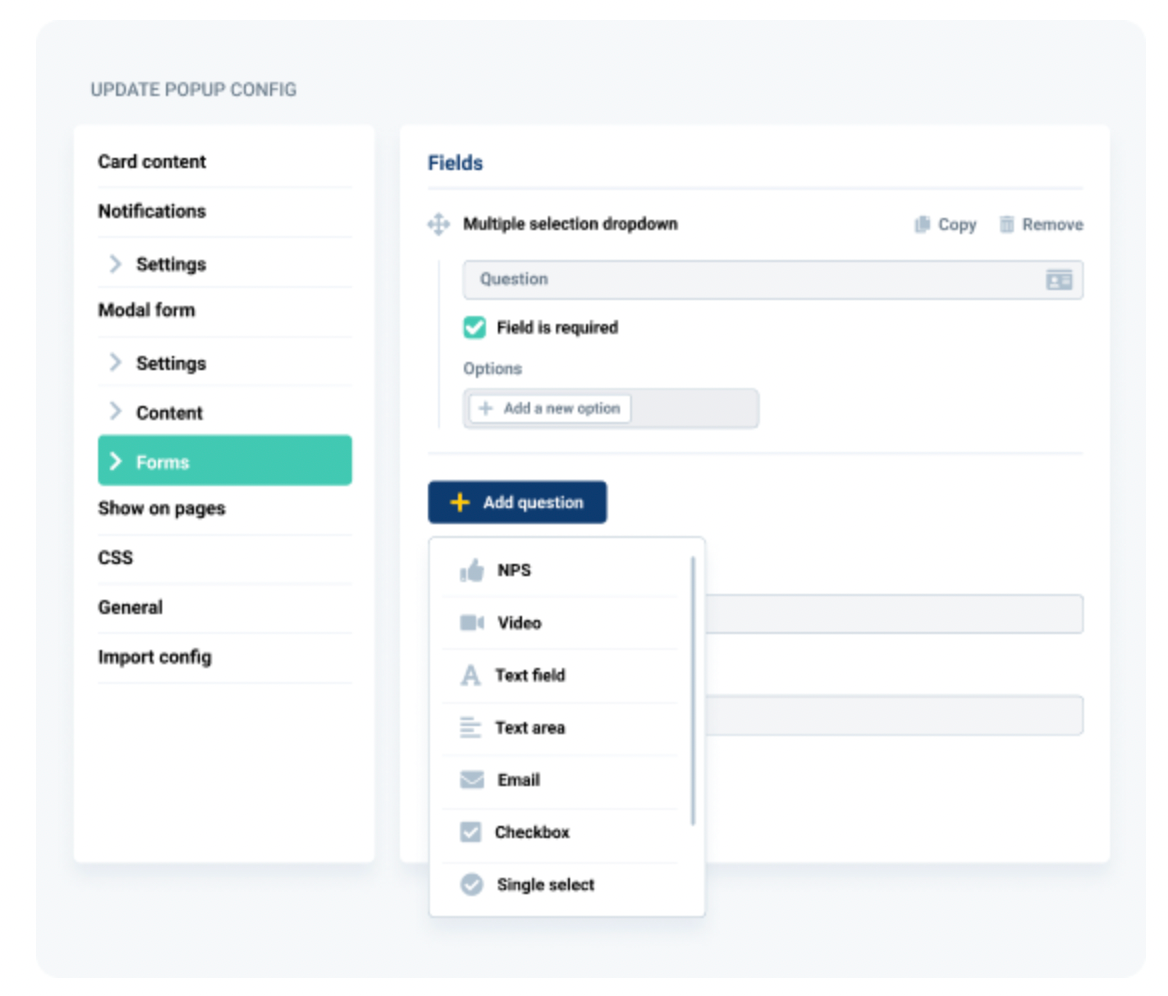Click the Add question button

(x=518, y=502)
